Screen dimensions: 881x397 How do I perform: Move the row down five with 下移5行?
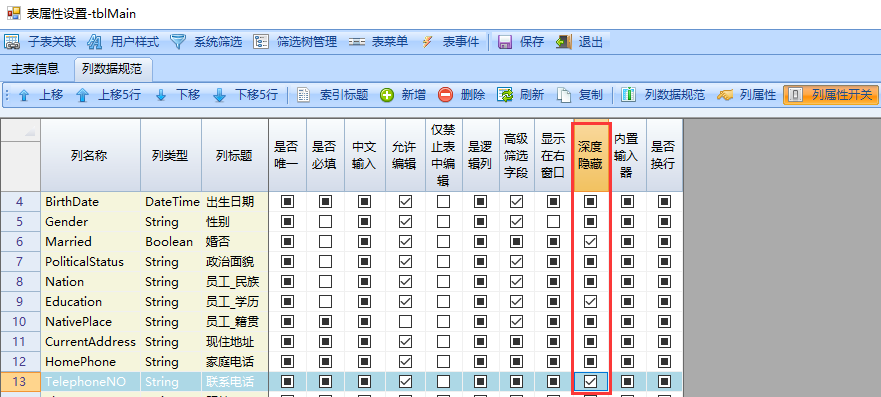(x=246, y=95)
